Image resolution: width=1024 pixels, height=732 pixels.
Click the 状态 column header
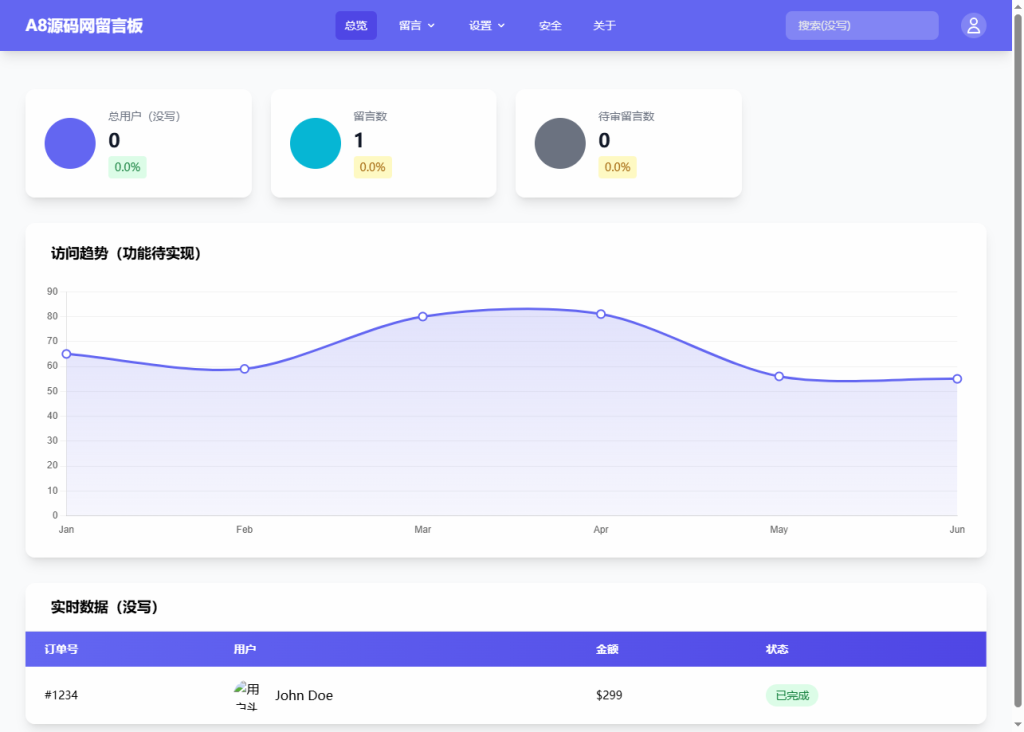pos(777,649)
